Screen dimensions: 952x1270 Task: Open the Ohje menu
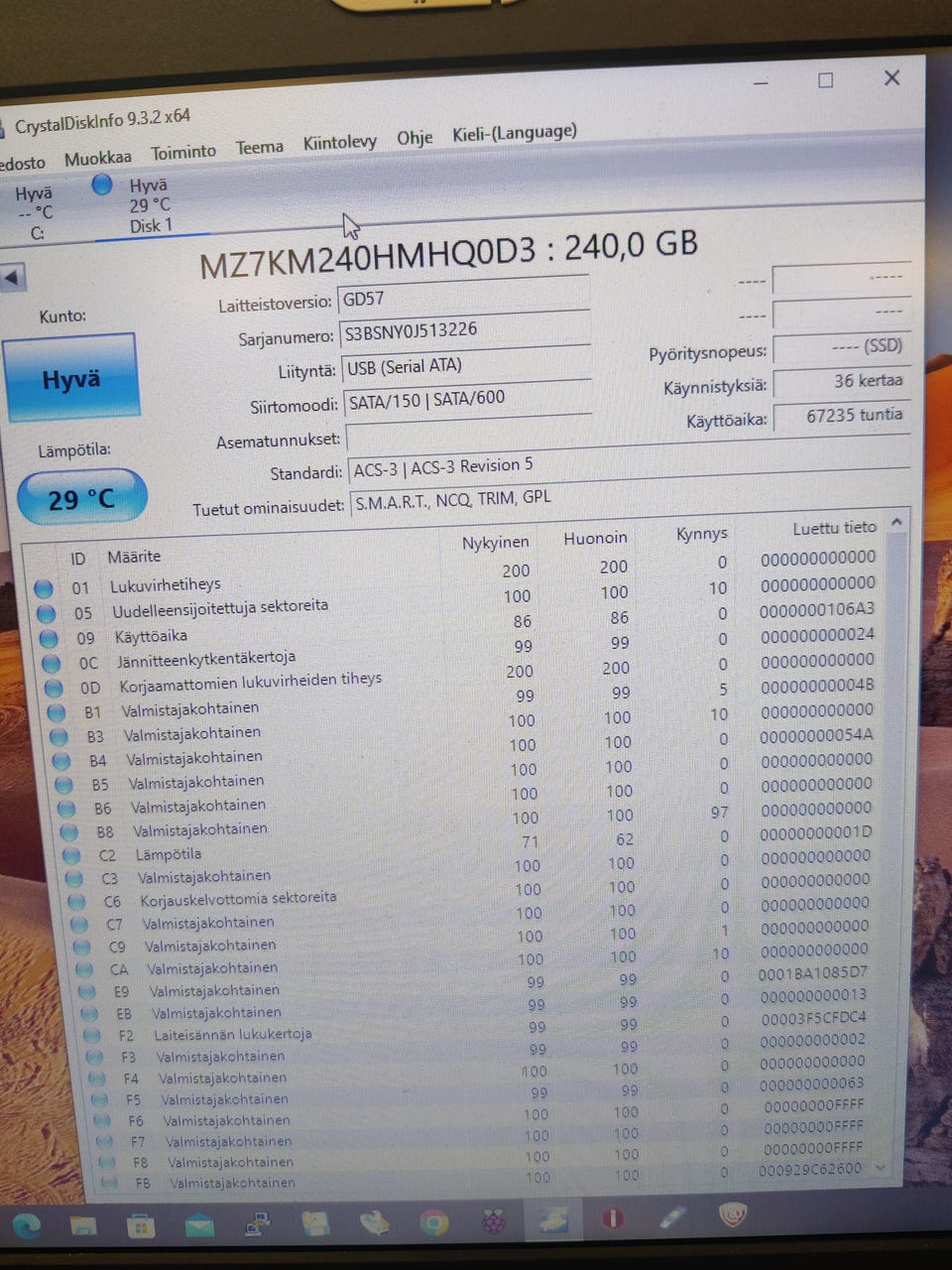point(415,137)
